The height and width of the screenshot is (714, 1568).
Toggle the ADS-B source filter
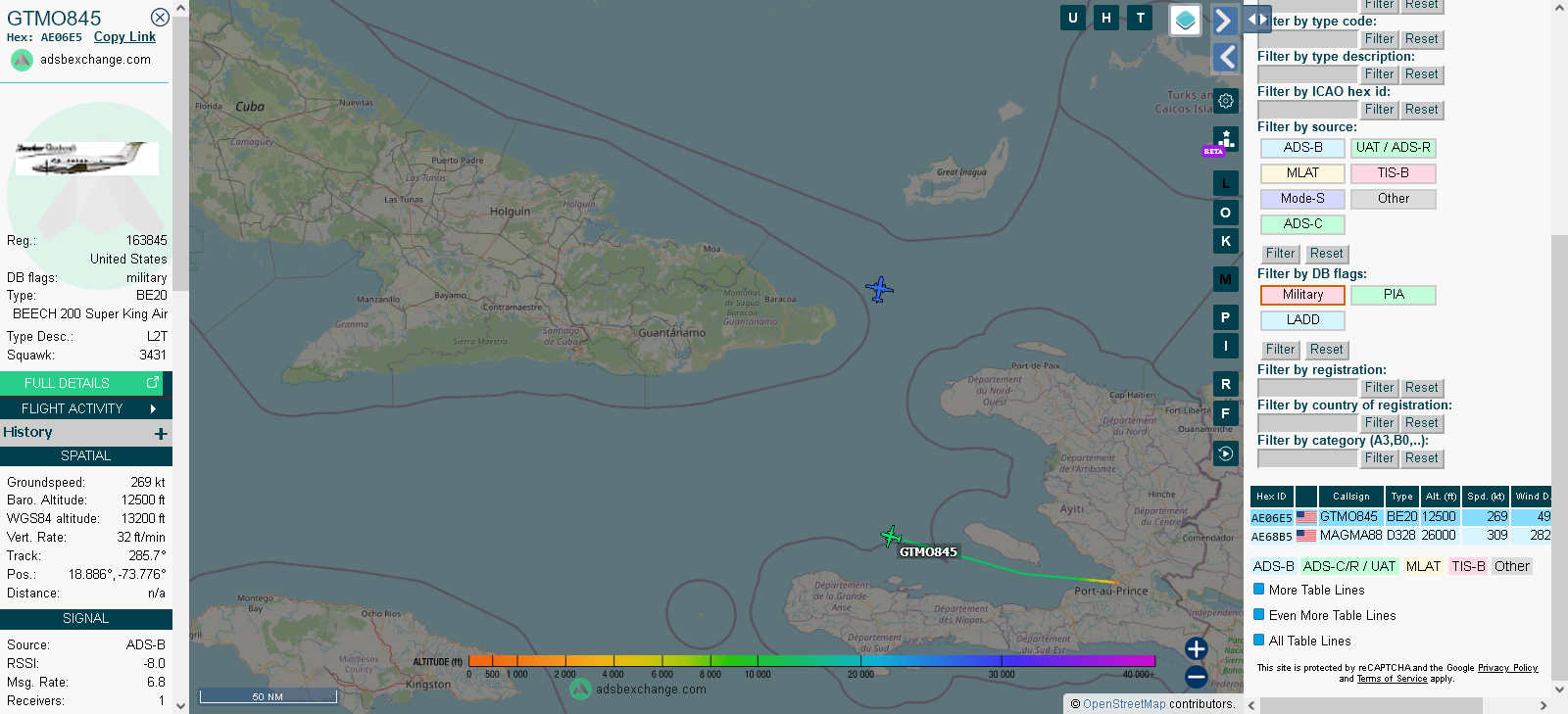[1302, 148]
